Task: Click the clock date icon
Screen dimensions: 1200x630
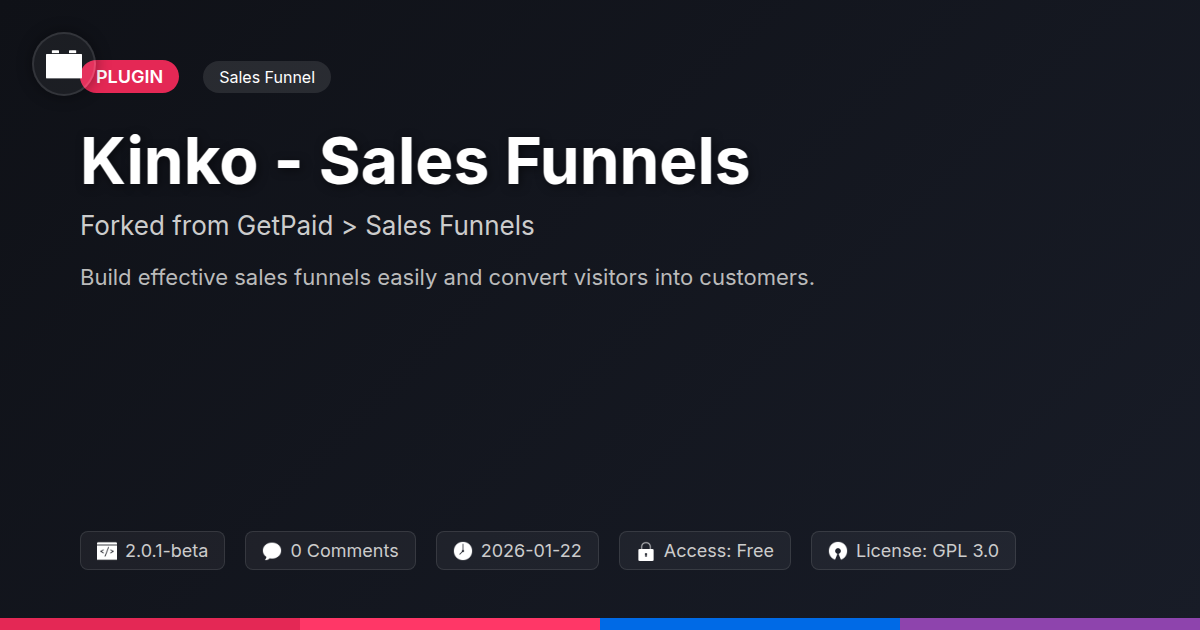Action: [x=462, y=551]
